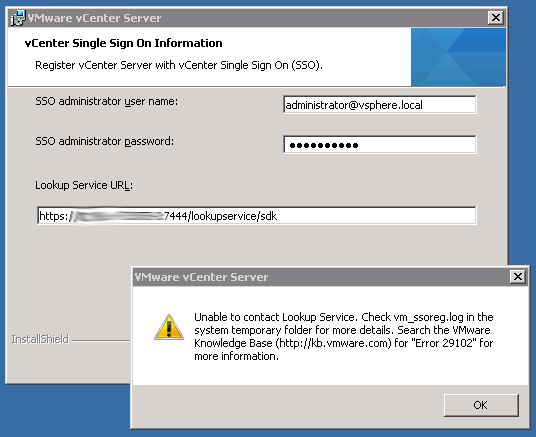This screenshot has width=536, height=437.
Task: Click the Lookup Service URL label
Action: [84, 185]
